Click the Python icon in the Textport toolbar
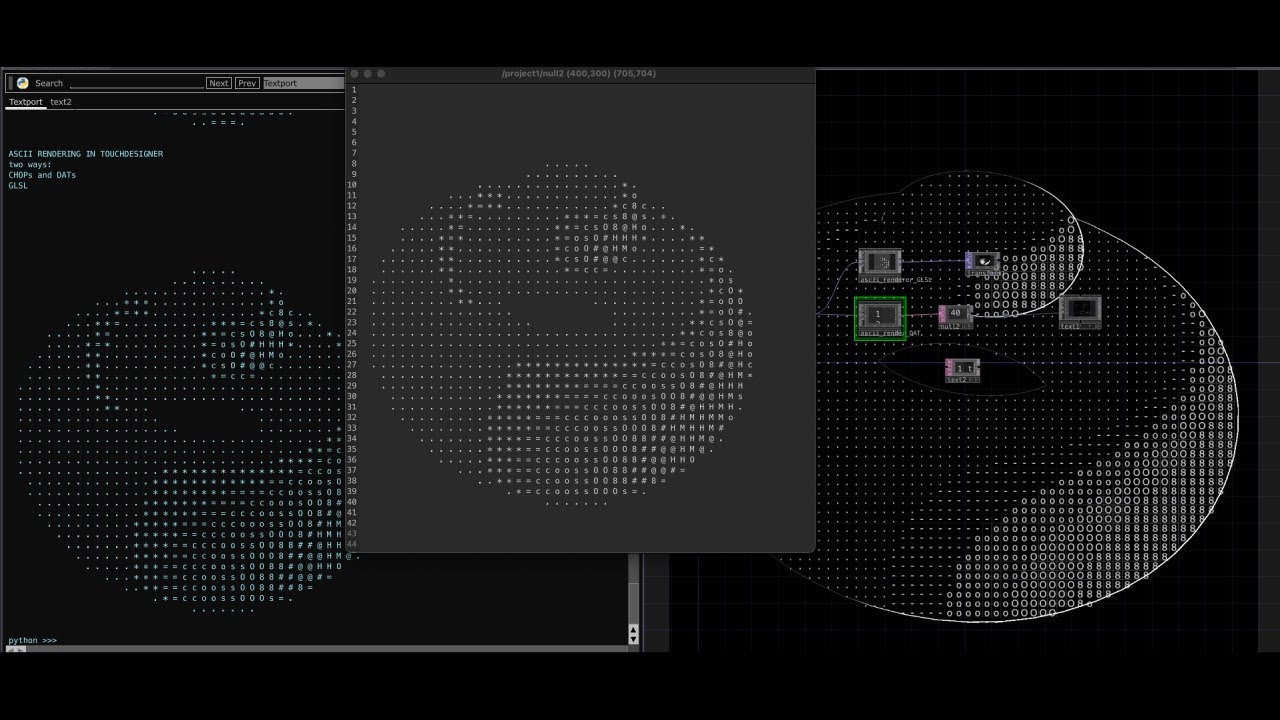The width and height of the screenshot is (1280, 720). coord(22,83)
